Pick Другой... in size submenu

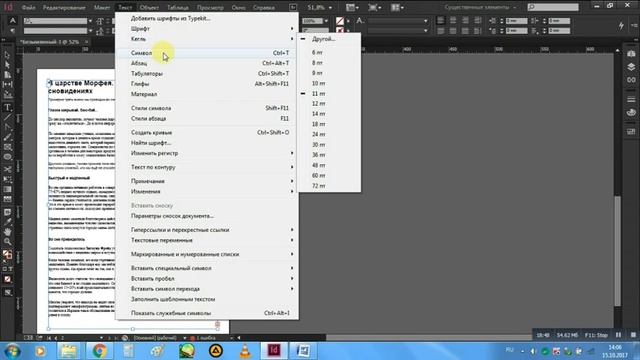[329, 39]
